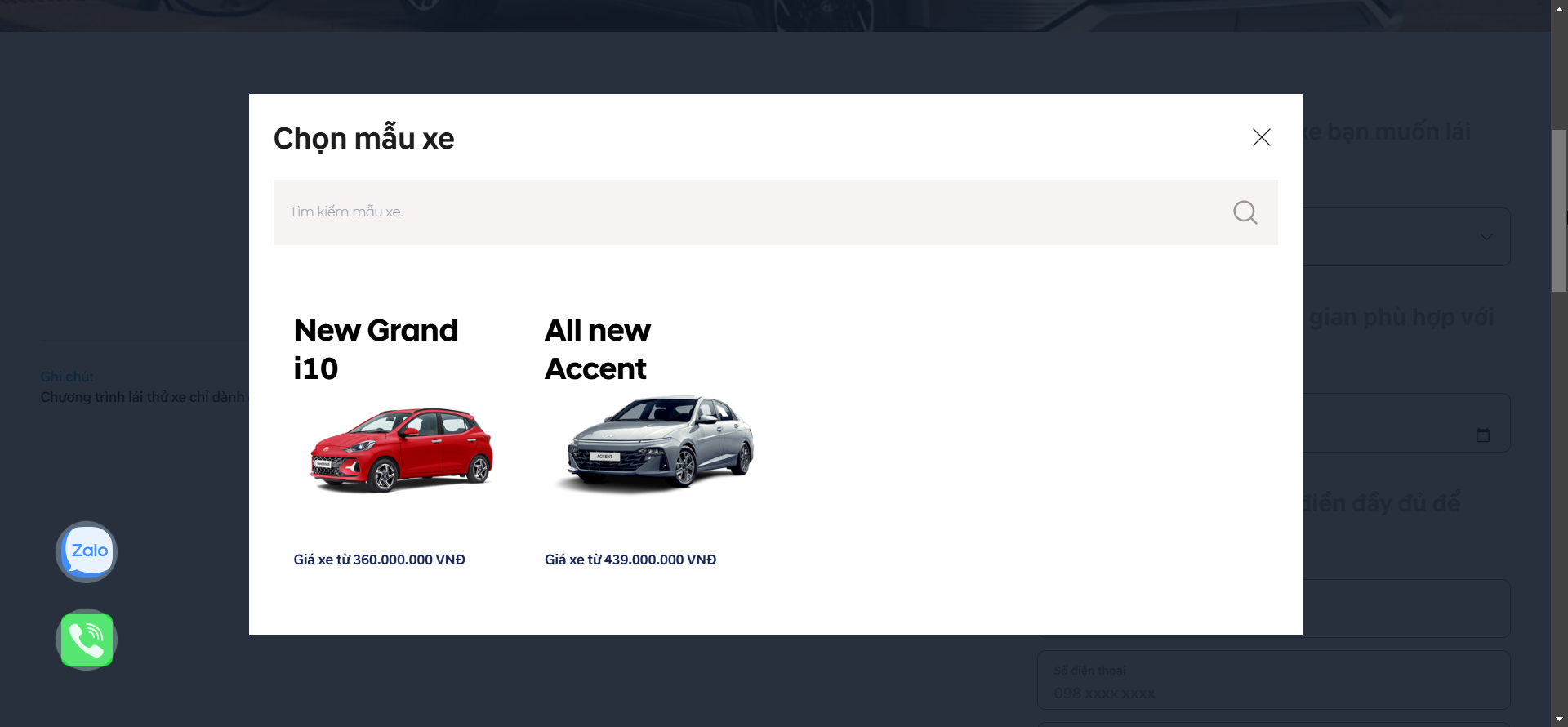1568x727 pixels.
Task: Click the magnifying glass search icon
Action: point(1245,212)
